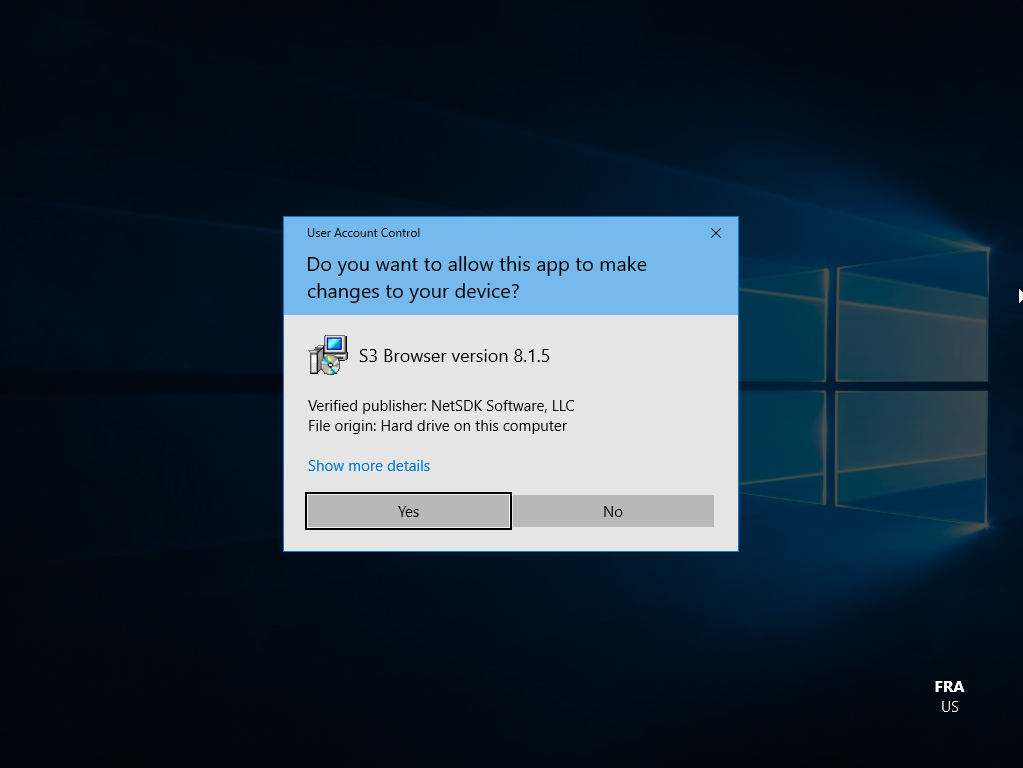Click the FRA US keyboard language indicator
The width and height of the screenshot is (1023, 768).
point(949,696)
